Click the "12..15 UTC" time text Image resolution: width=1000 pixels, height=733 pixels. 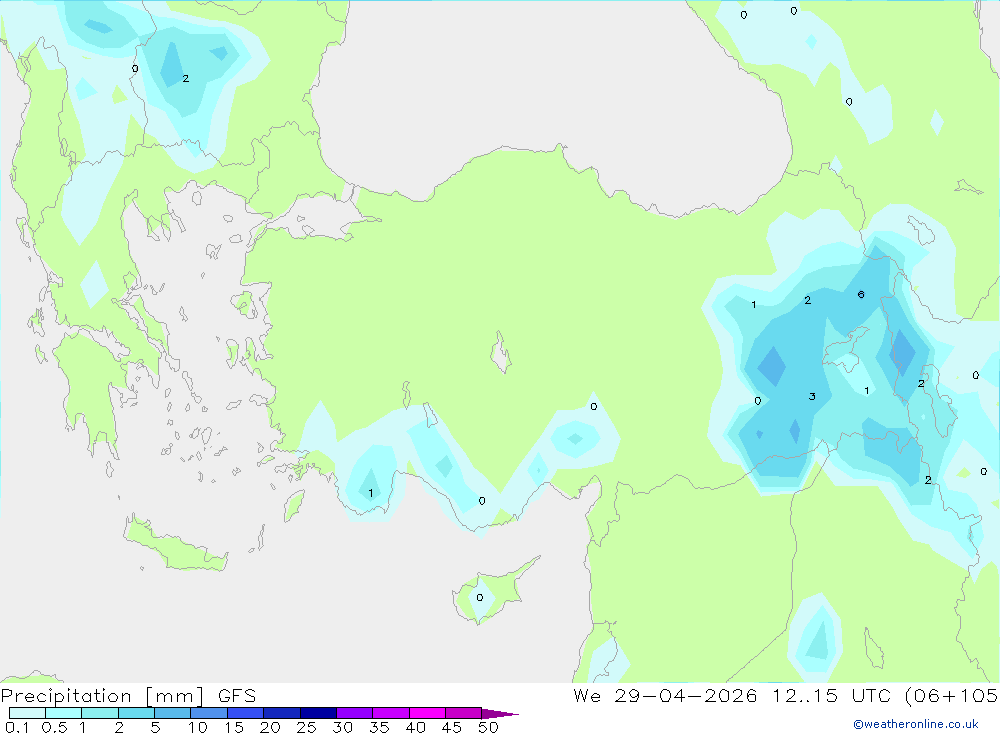pyautogui.click(x=831, y=695)
